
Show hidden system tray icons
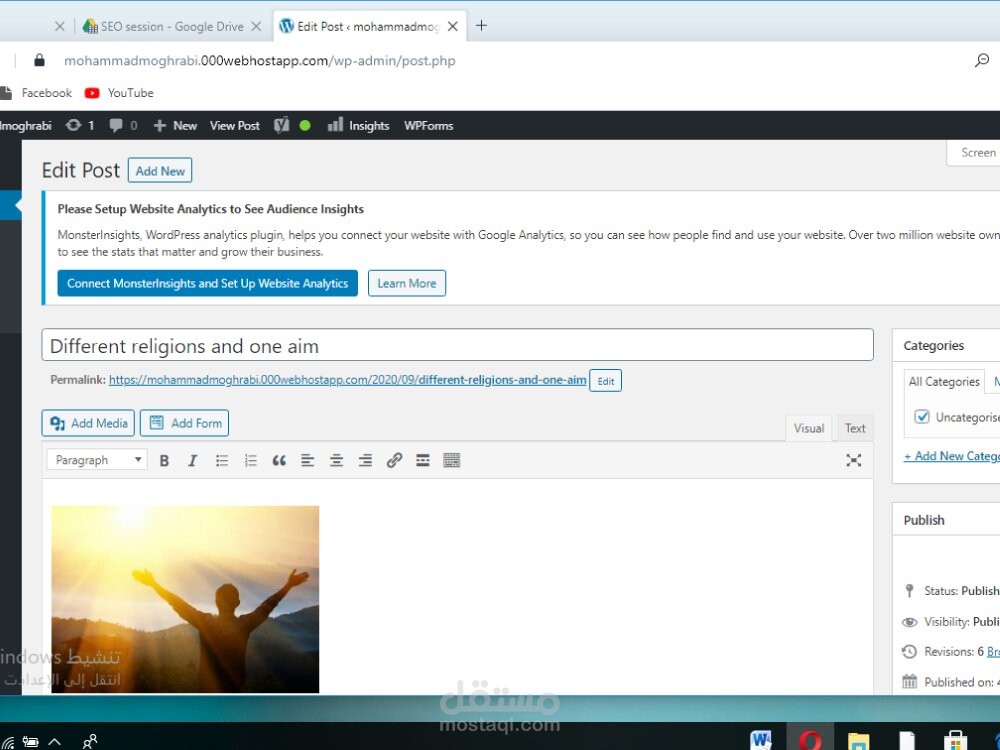pos(55,742)
